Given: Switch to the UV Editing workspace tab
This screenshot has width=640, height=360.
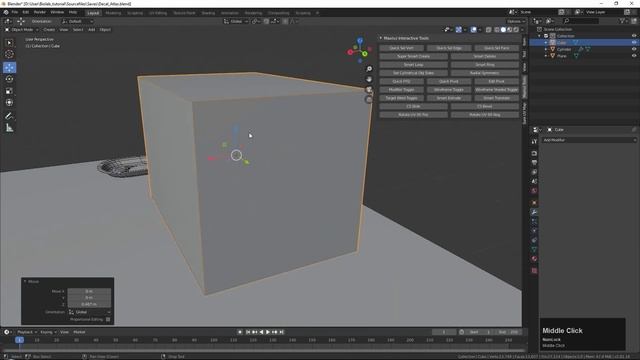Looking at the screenshot, I should click(158, 13).
